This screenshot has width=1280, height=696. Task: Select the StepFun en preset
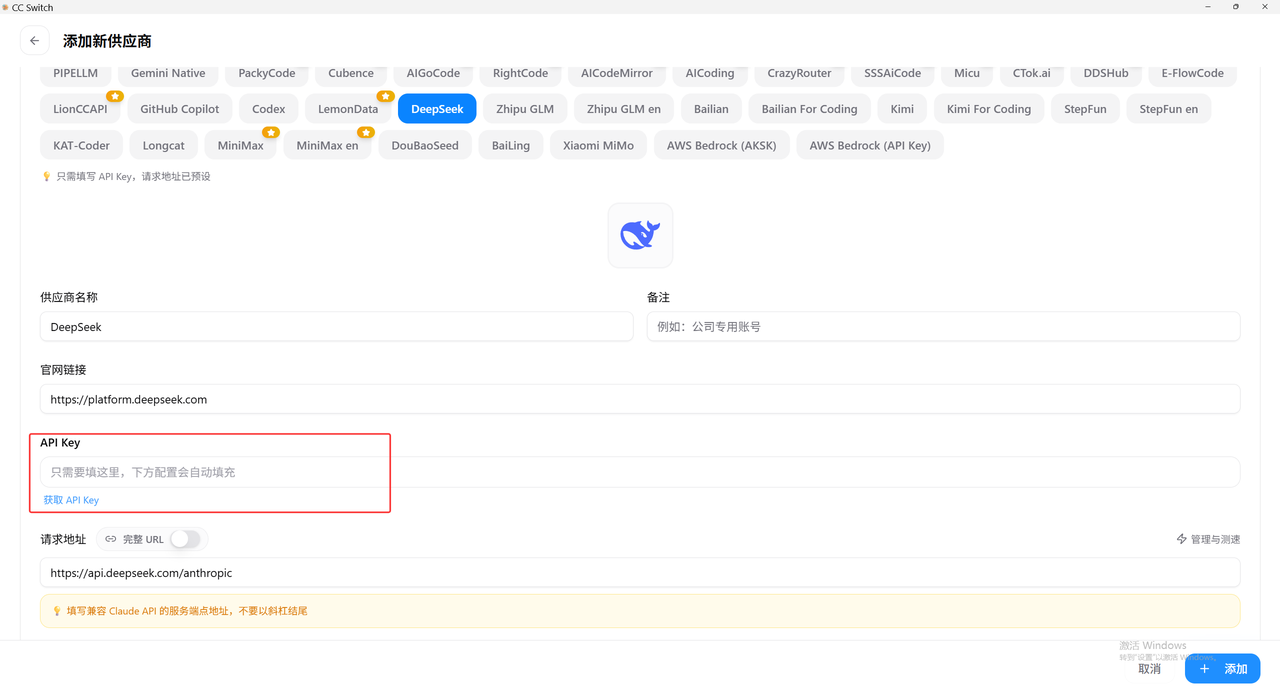tap(1169, 109)
